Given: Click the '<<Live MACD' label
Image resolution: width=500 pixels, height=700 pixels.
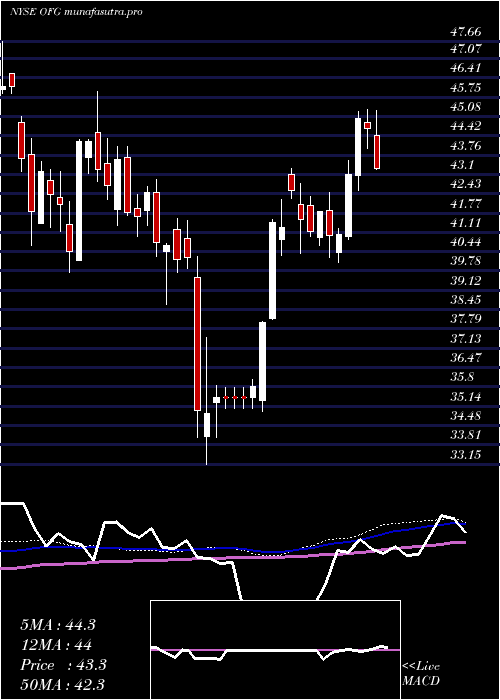Looking at the screenshot, I should point(421,674).
